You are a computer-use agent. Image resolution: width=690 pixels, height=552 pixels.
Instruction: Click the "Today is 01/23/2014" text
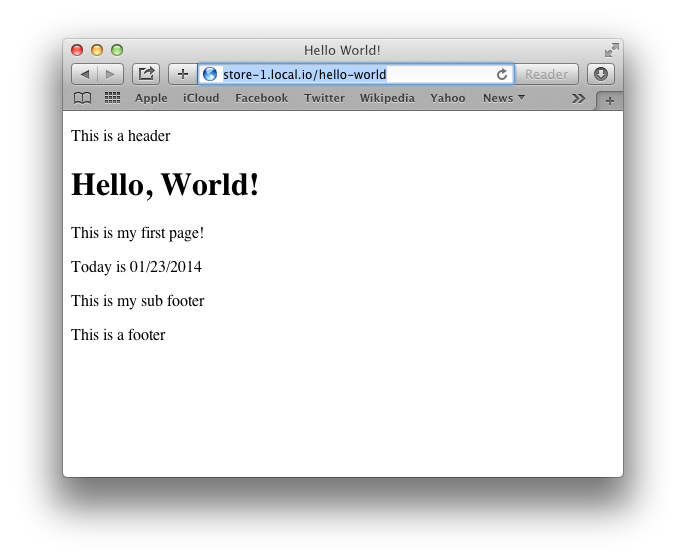pos(136,267)
